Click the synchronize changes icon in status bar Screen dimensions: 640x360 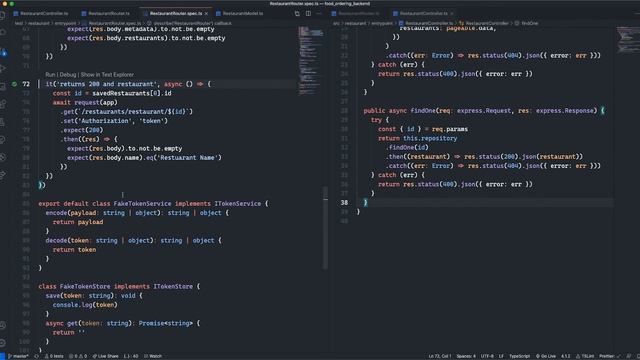click(x=36, y=356)
